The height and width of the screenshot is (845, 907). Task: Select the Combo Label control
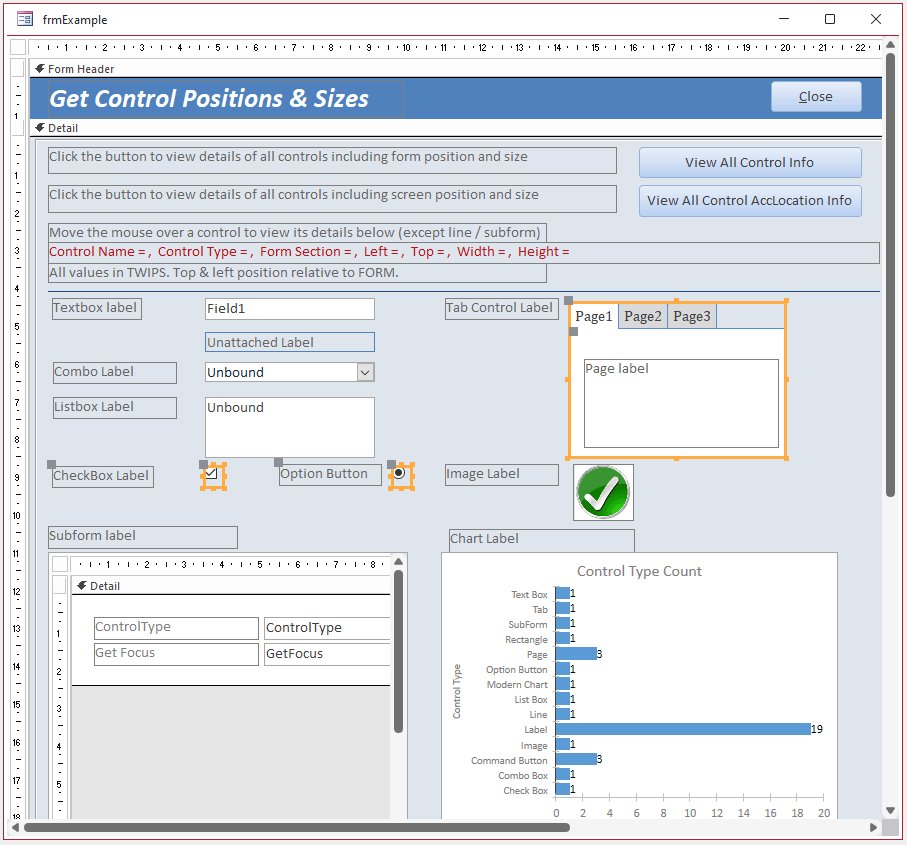click(x=115, y=372)
